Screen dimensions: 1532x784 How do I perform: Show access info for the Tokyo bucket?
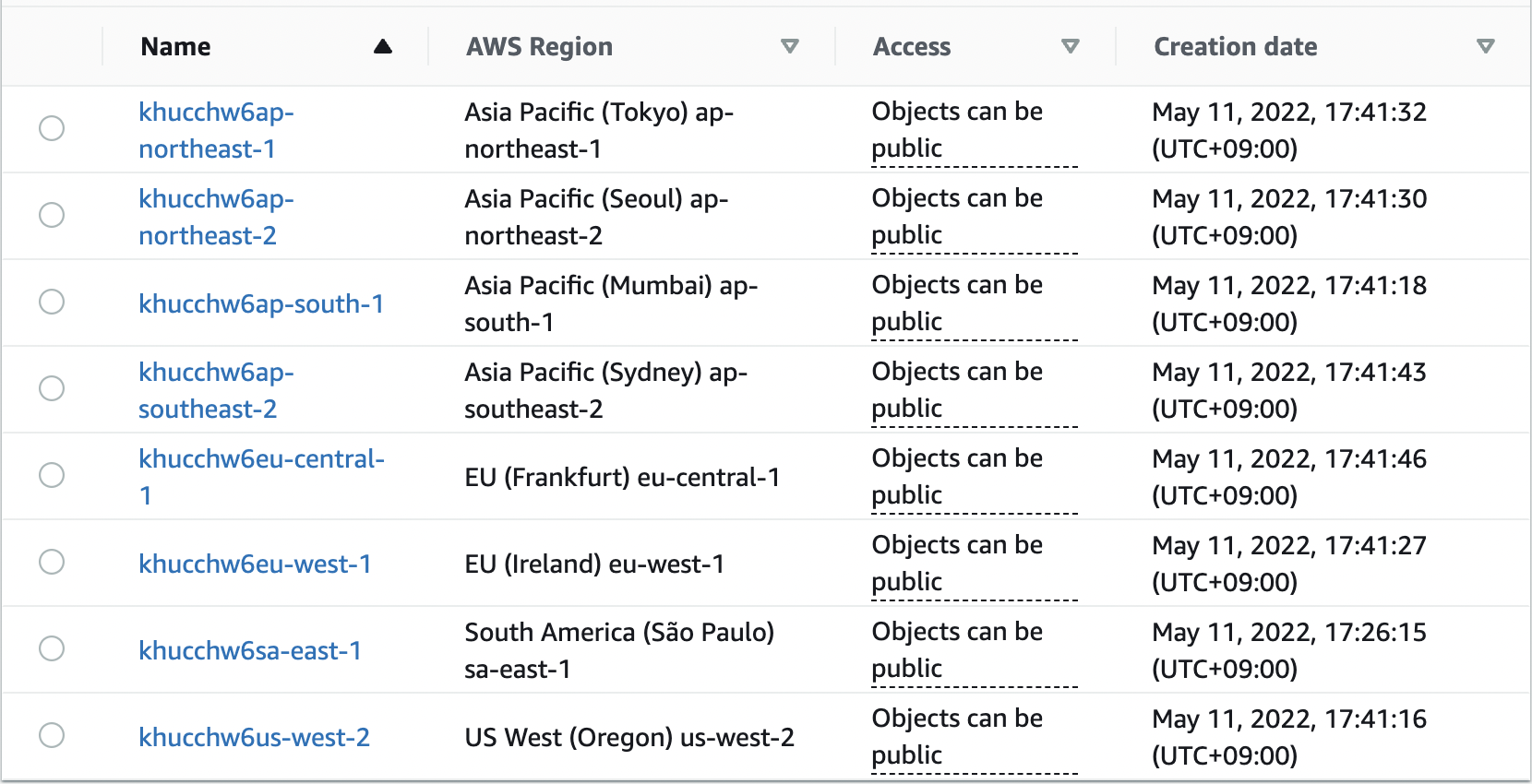[x=957, y=130]
